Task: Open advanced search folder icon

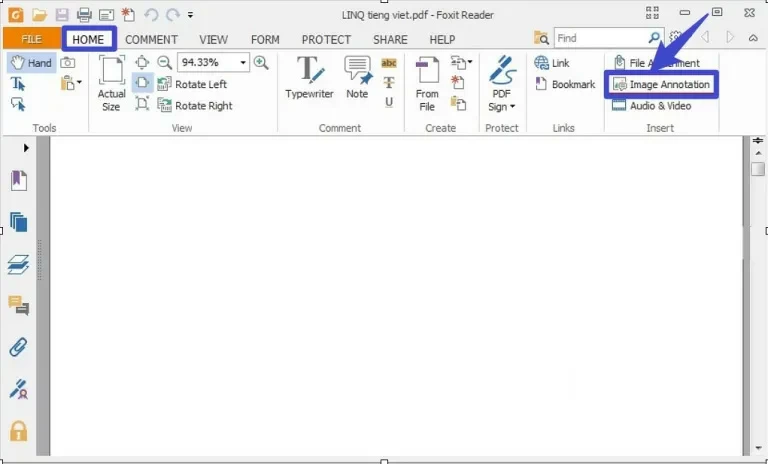Action: point(541,38)
